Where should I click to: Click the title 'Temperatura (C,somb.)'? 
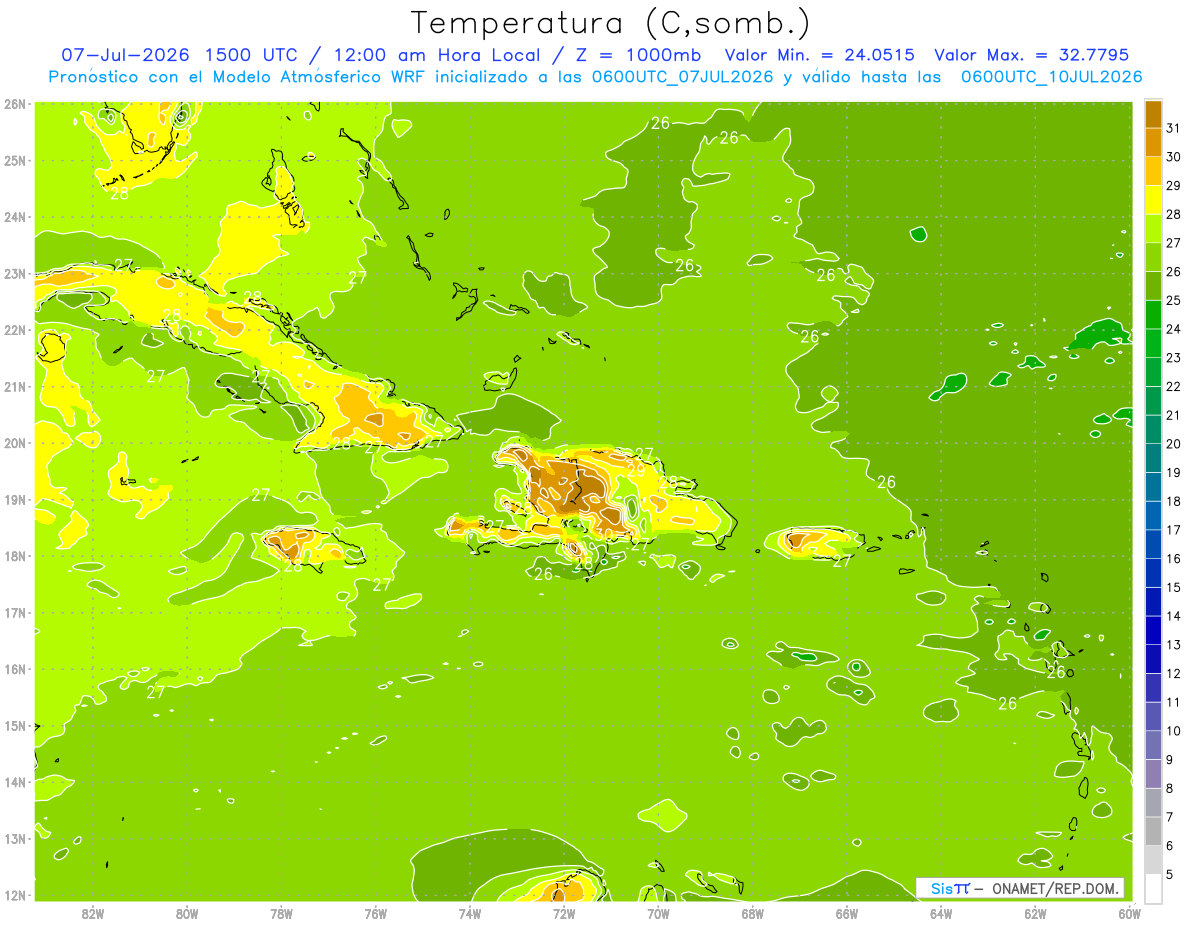[x=611, y=23]
